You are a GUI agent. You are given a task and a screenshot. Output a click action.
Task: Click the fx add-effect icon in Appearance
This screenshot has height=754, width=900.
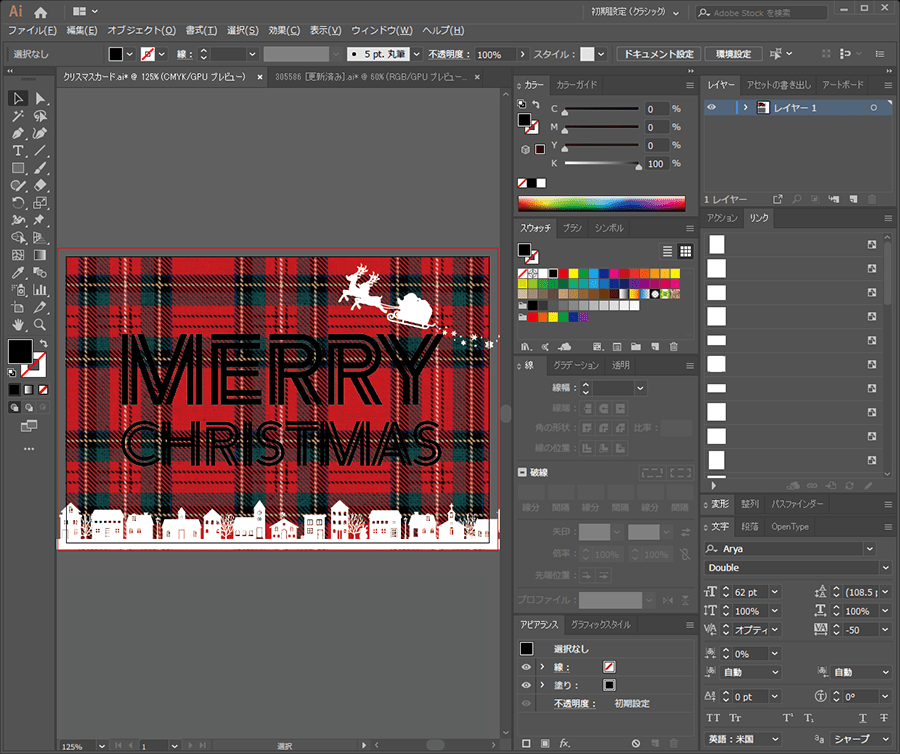point(565,743)
